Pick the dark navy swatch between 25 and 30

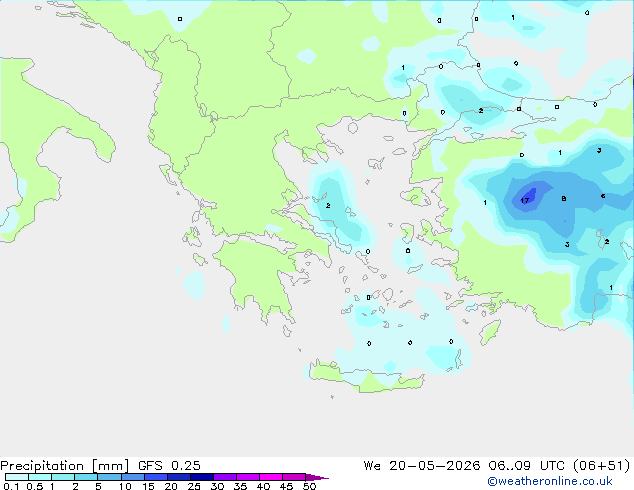(202, 477)
